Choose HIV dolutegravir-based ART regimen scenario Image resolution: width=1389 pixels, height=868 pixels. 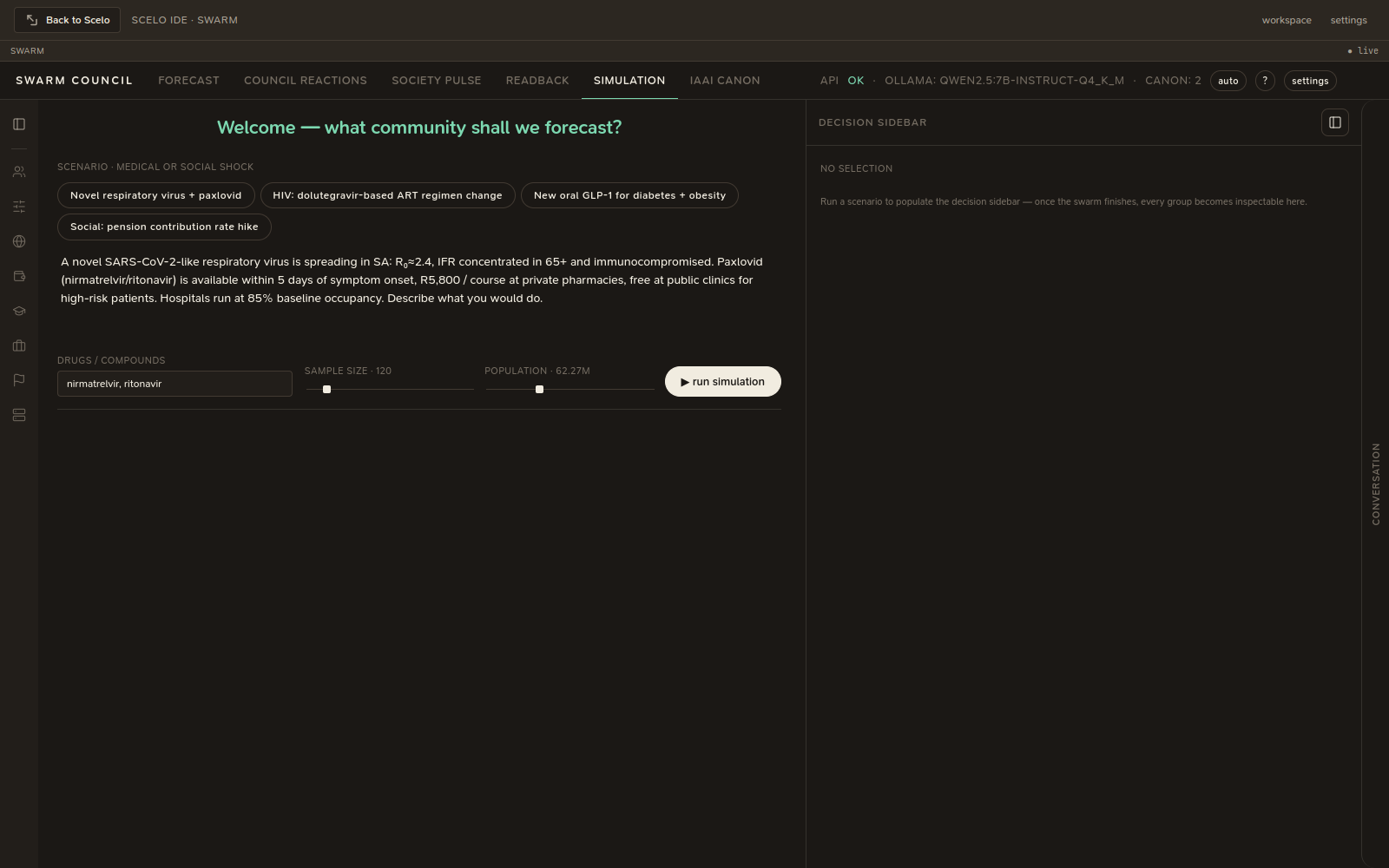pos(388,195)
